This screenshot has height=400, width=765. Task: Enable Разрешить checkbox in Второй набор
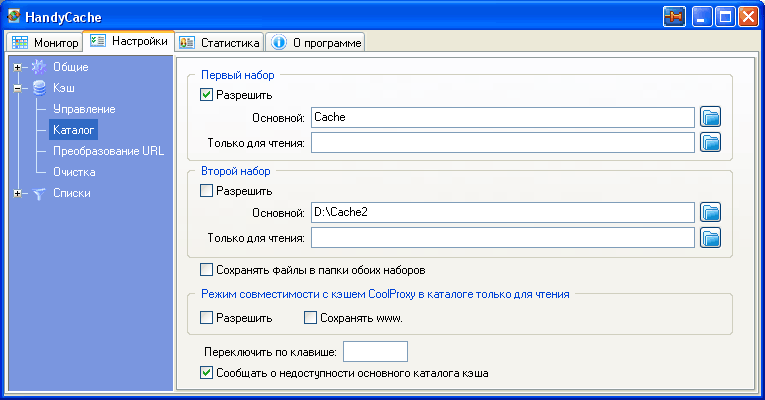(207, 190)
